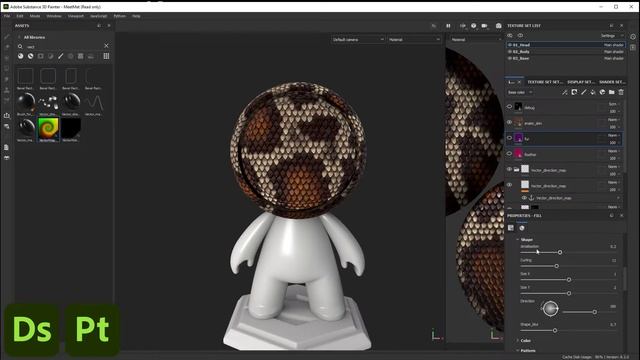The image size is (640, 360).
Task: Open blend mode dropdown of debug layer
Action: 614,104
